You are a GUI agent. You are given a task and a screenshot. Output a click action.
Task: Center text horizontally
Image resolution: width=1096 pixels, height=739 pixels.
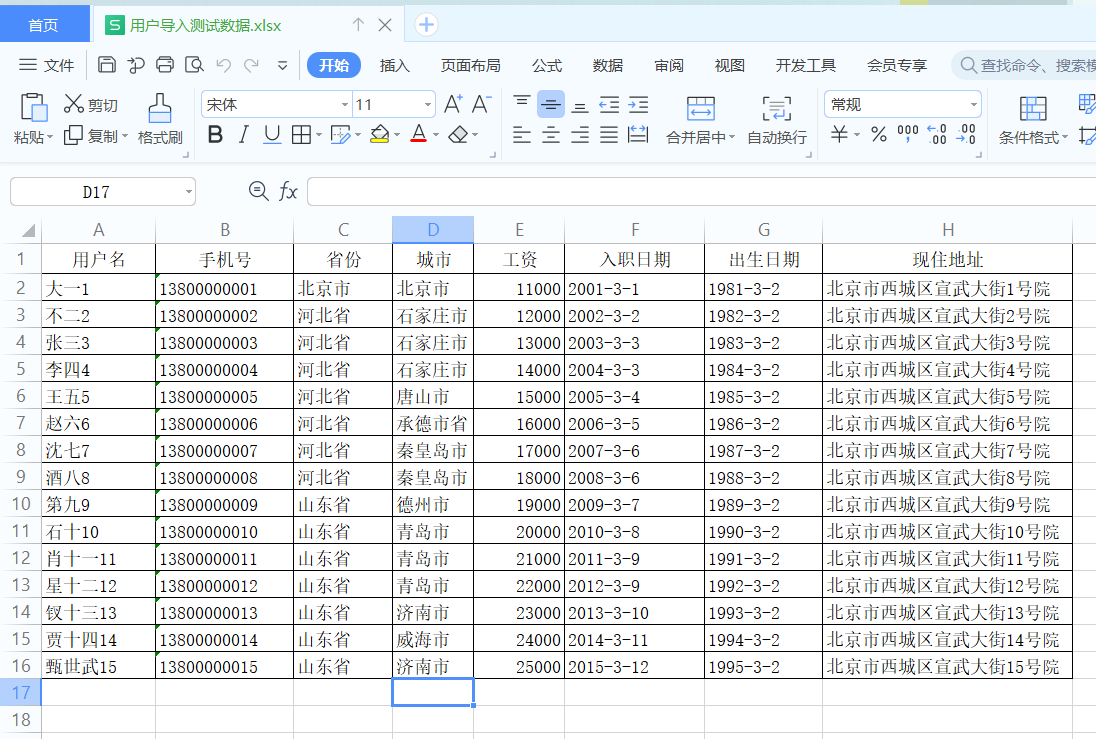[551, 134]
